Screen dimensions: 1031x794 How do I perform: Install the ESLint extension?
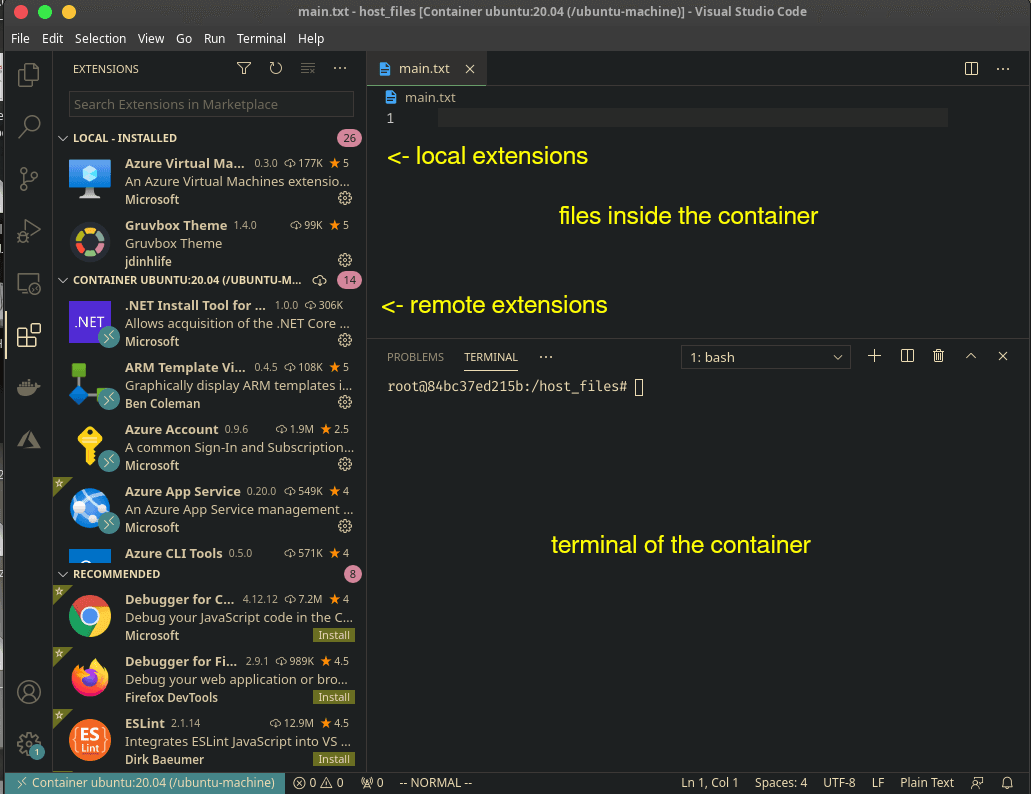coord(334,759)
